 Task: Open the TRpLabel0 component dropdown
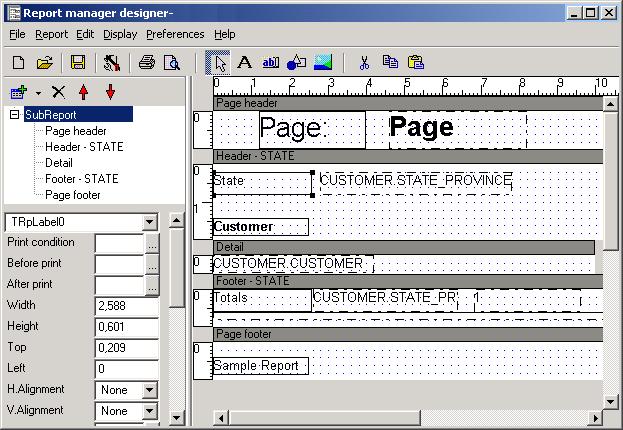coord(150,222)
